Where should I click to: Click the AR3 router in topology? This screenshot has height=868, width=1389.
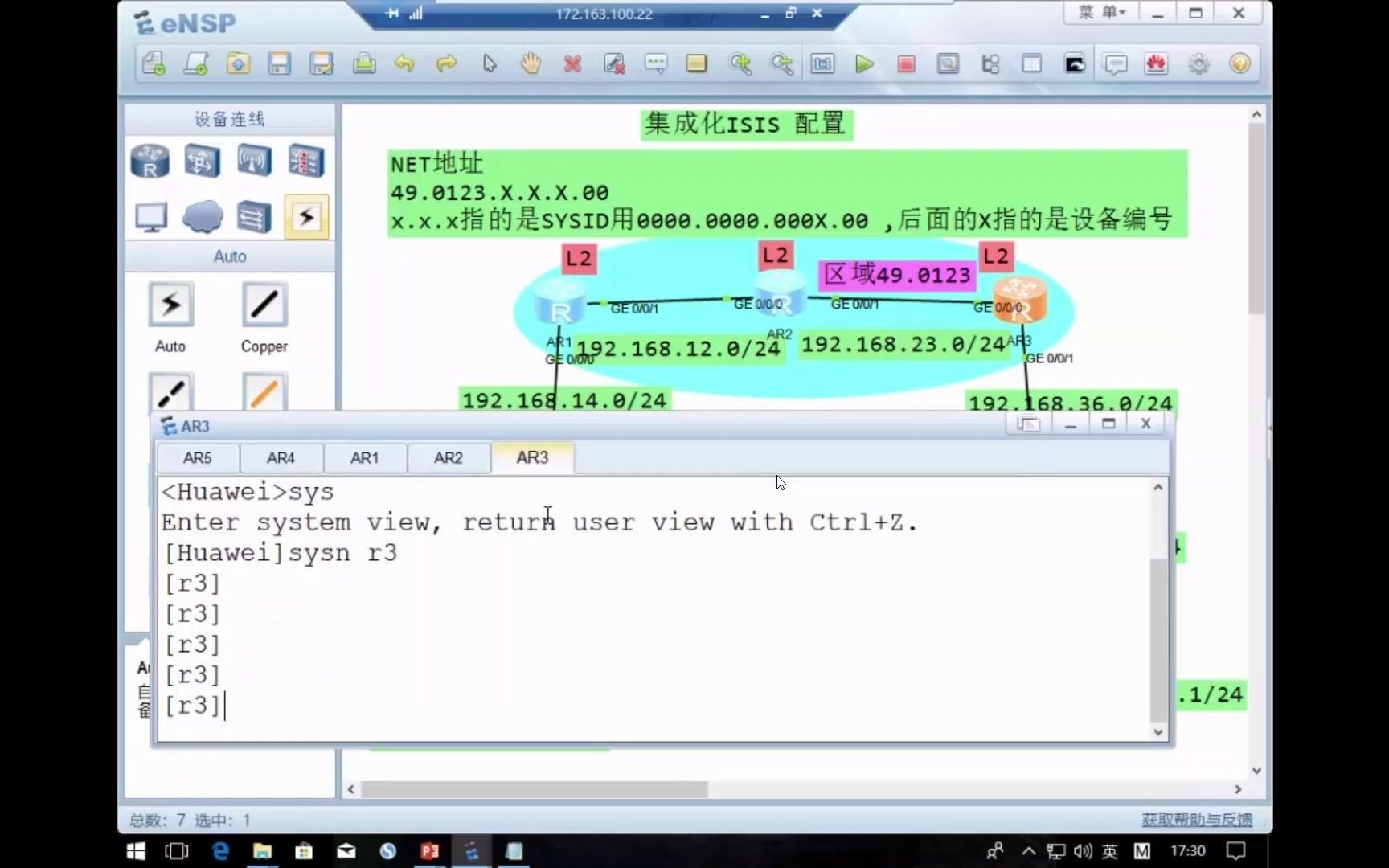pyautogui.click(x=1019, y=301)
